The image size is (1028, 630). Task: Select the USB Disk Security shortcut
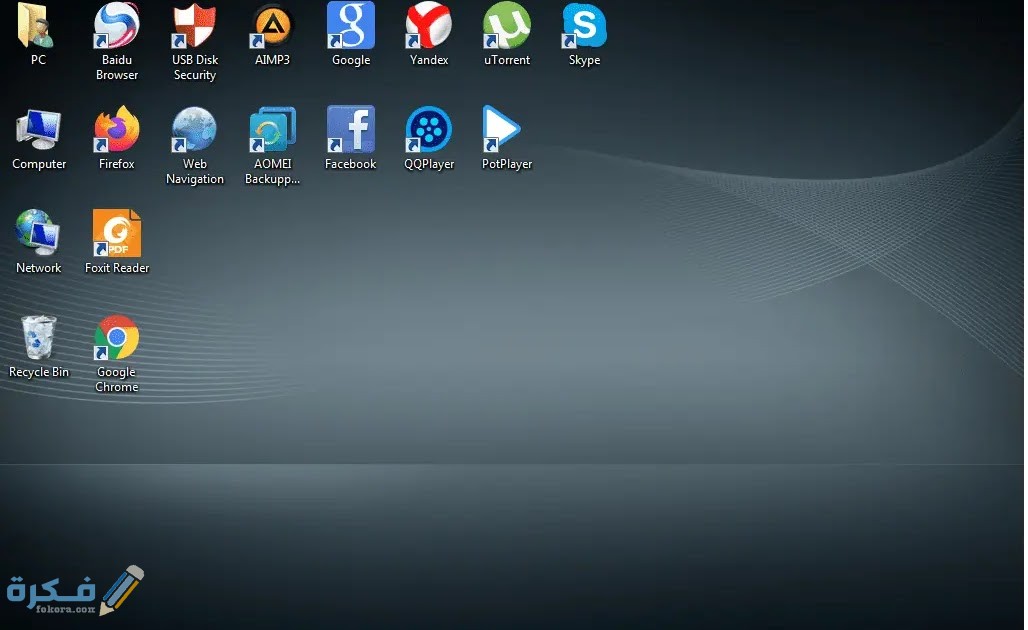194,27
